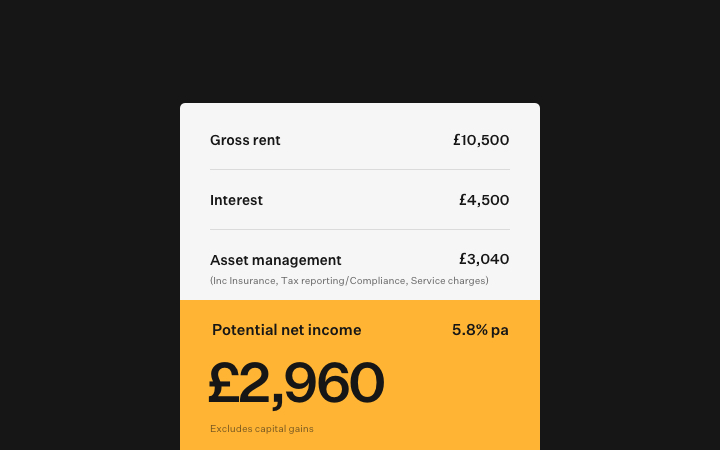Click the Gross rent label
The height and width of the screenshot is (450, 720).
pyautogui.click(x=245, y=140)
